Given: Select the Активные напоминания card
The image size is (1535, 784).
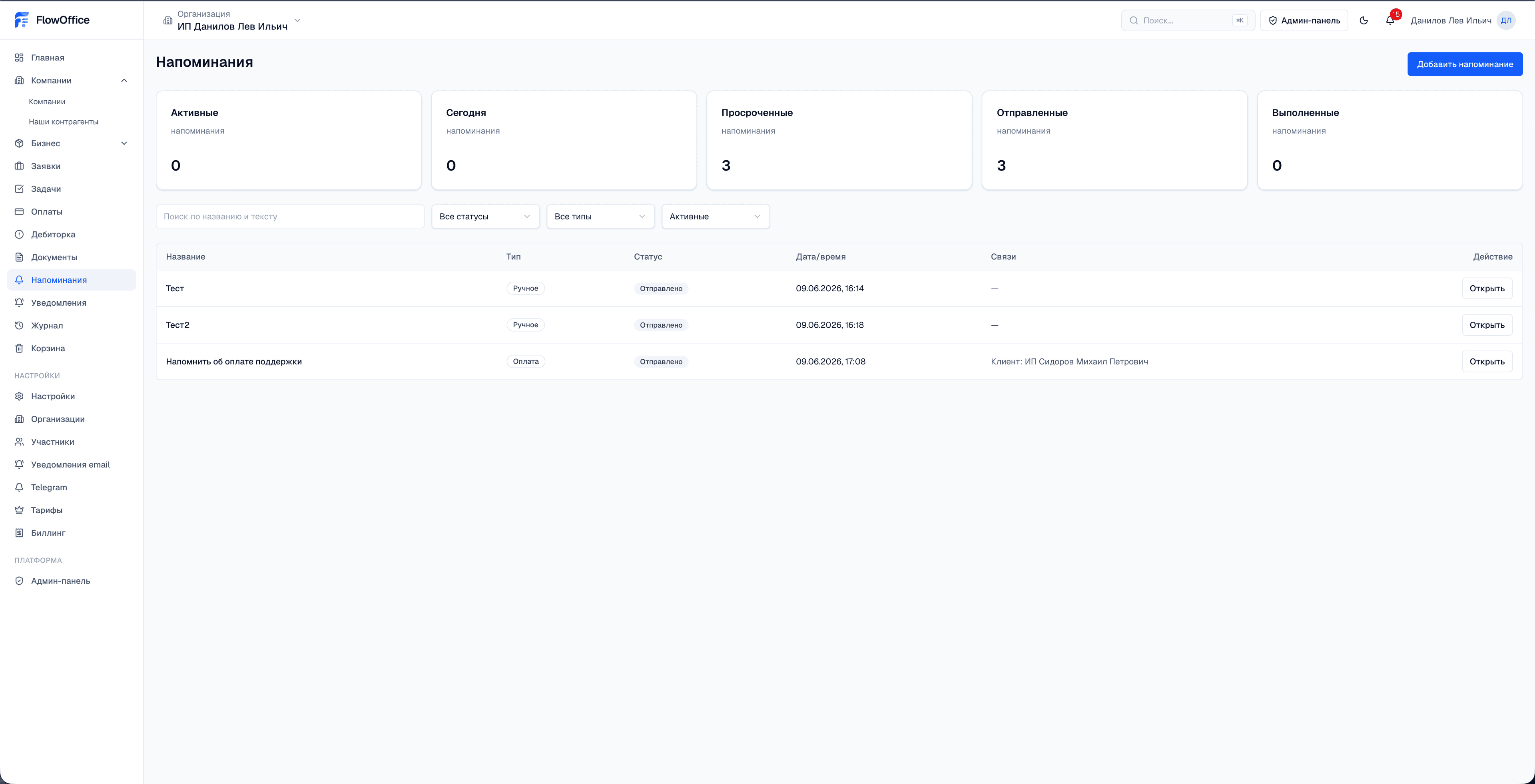Looking at the screenshot, I should (288, 141).
